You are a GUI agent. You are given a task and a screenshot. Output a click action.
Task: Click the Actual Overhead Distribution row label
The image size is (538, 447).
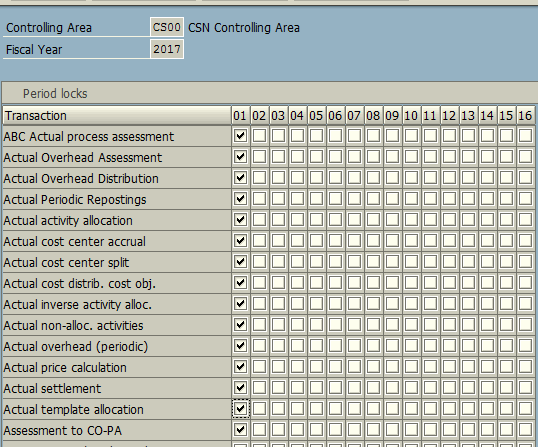tap(81, 178)
